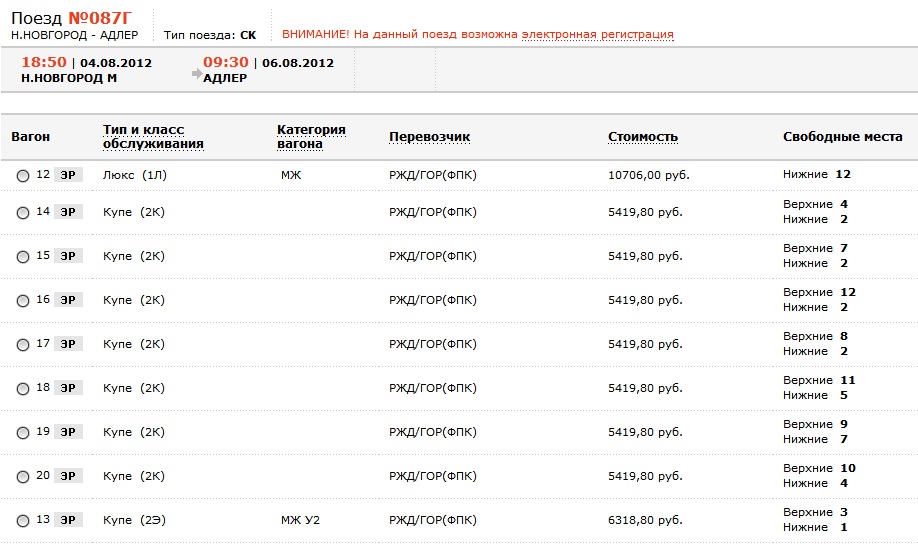The height and width of the screenshot is (558, 918).
Task: Click the train number №087Г
Action: pos(100,16)
